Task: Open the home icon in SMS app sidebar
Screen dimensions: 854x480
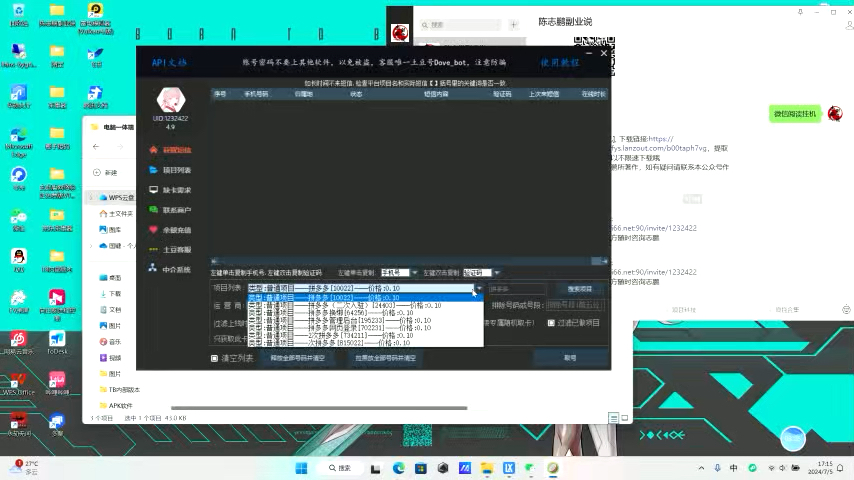Action: pos(154,150)
